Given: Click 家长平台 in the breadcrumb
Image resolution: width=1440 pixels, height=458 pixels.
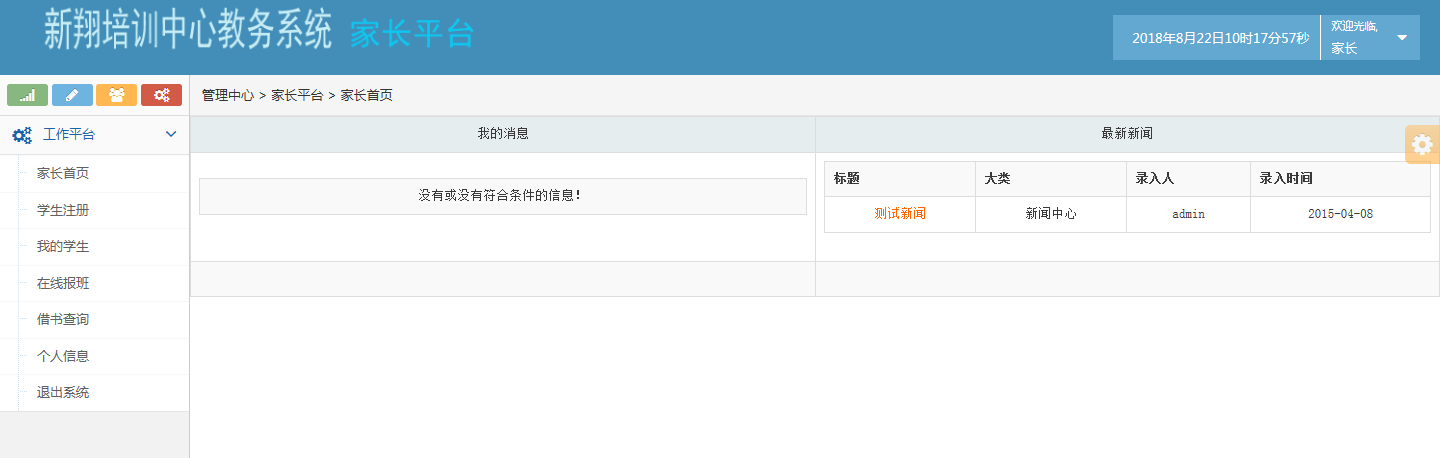Looking at the screenshot, I should click(x=297, y=96).
